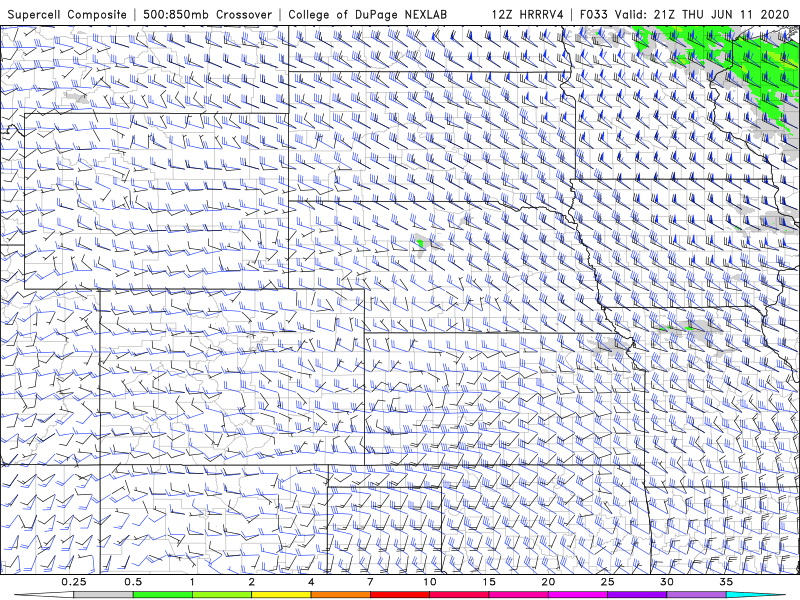Pick the lime colorbar segment between 1 and 2
Viewport: 800px width, 600px height.
(x=222, y=595)
